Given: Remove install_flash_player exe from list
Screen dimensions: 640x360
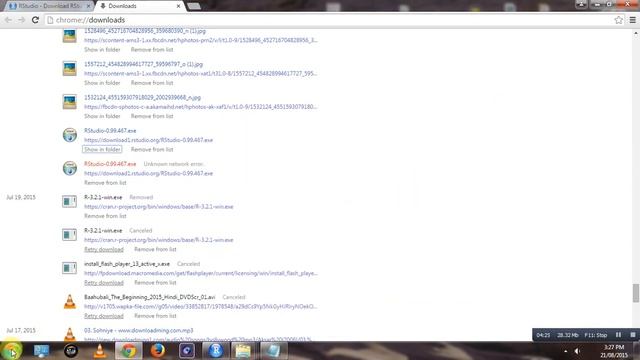Looking at the screenshot, I should (x=155, y=283).
